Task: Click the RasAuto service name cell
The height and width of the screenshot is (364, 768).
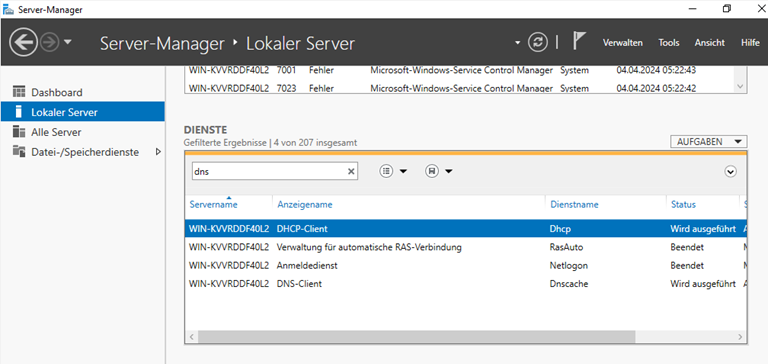Action: 566,247
